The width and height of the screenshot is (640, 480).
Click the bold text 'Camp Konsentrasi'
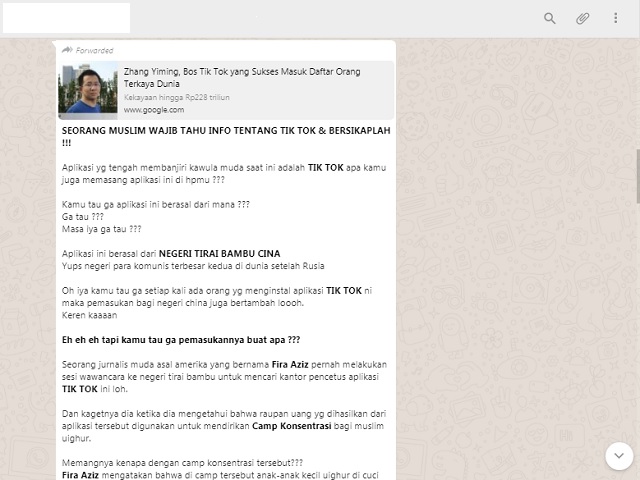click(291, 426)
